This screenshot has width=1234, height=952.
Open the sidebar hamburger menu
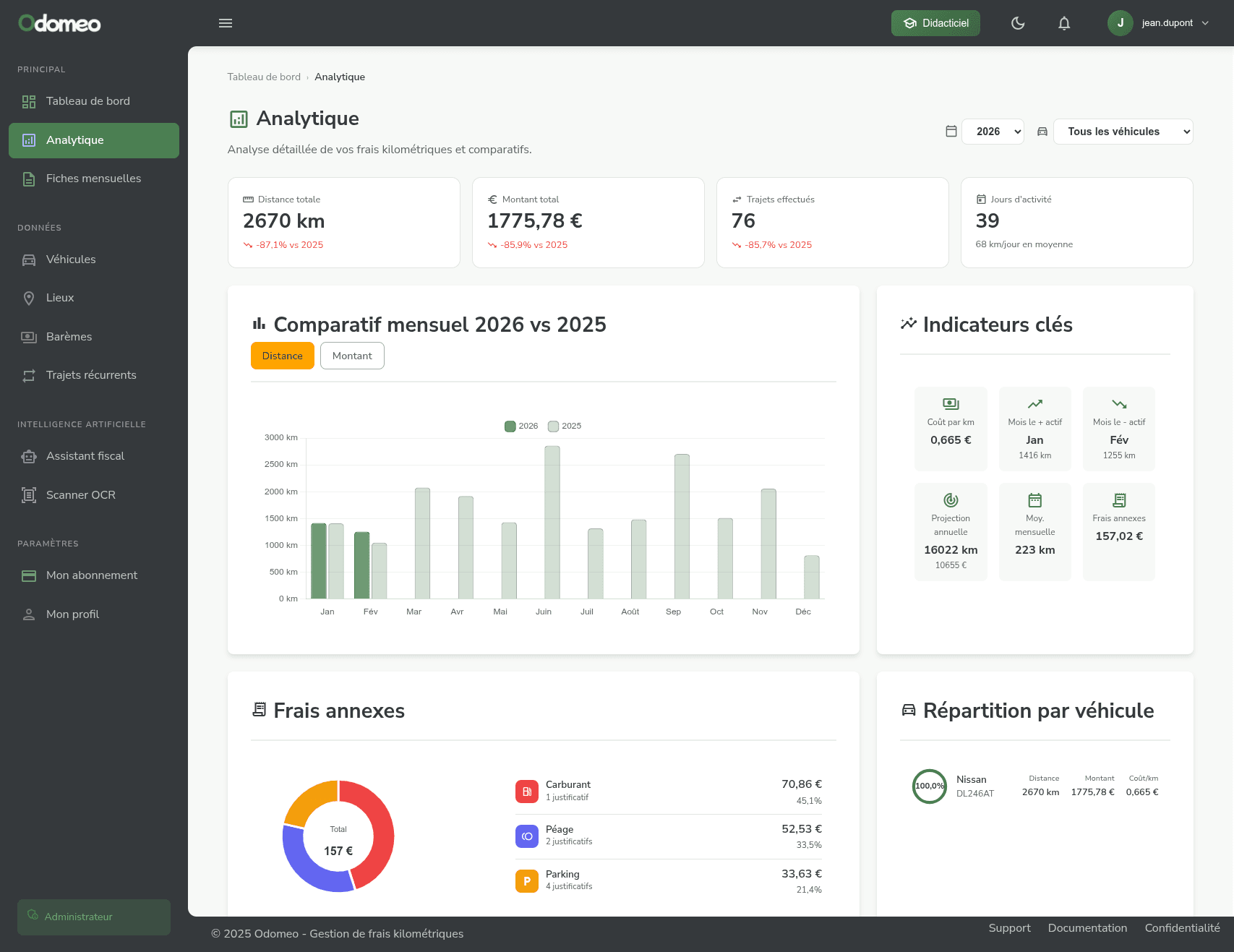[225, 22]
